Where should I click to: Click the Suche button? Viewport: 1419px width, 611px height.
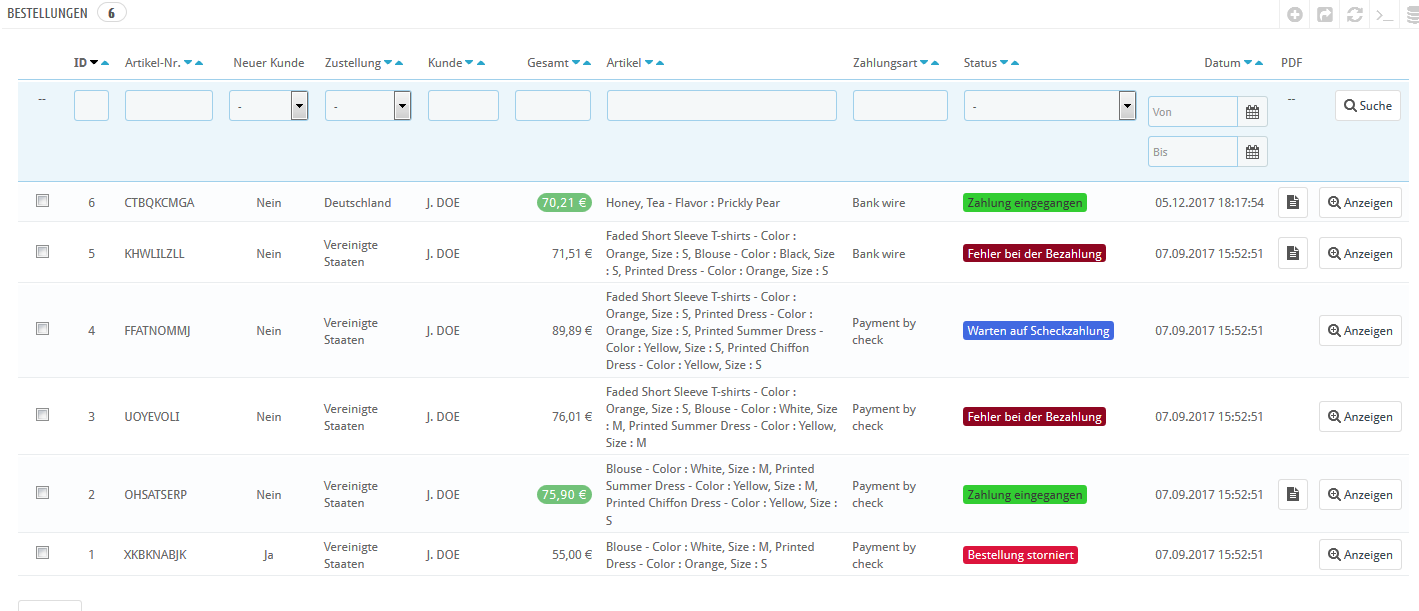1367,105
